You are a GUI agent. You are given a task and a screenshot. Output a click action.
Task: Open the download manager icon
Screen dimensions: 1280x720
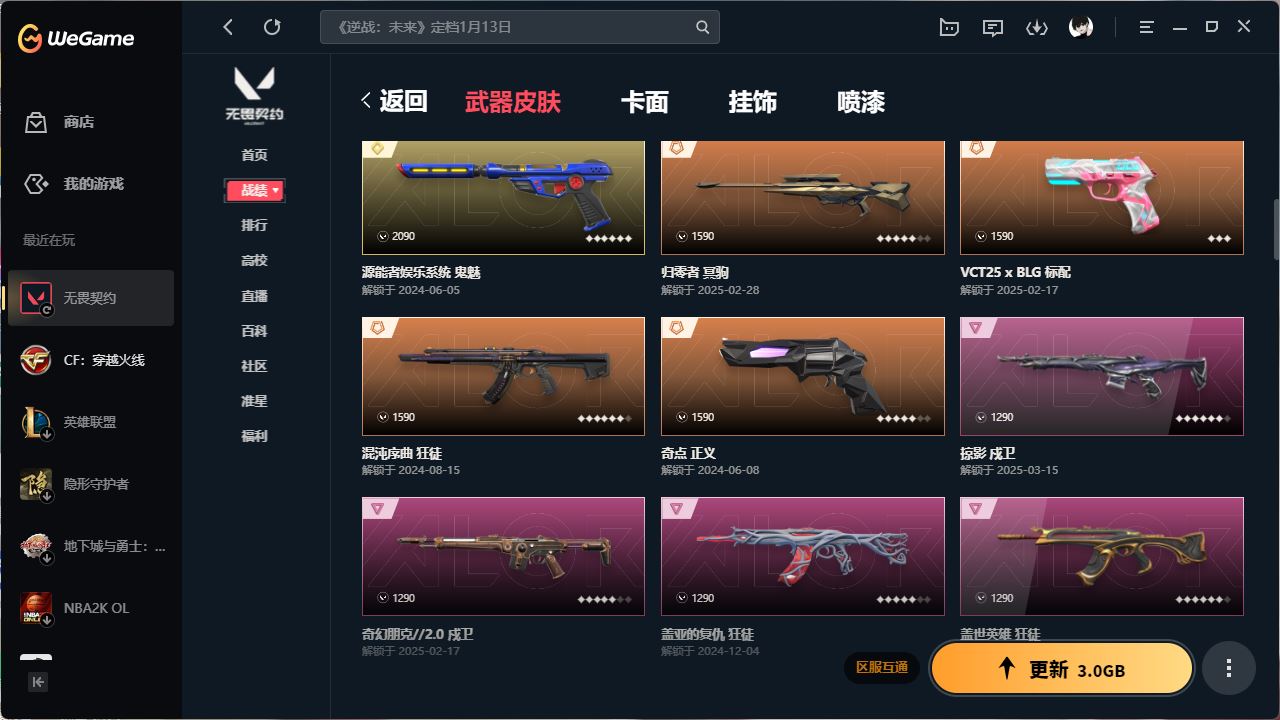pyautogui.click(x=1037, y=27)
